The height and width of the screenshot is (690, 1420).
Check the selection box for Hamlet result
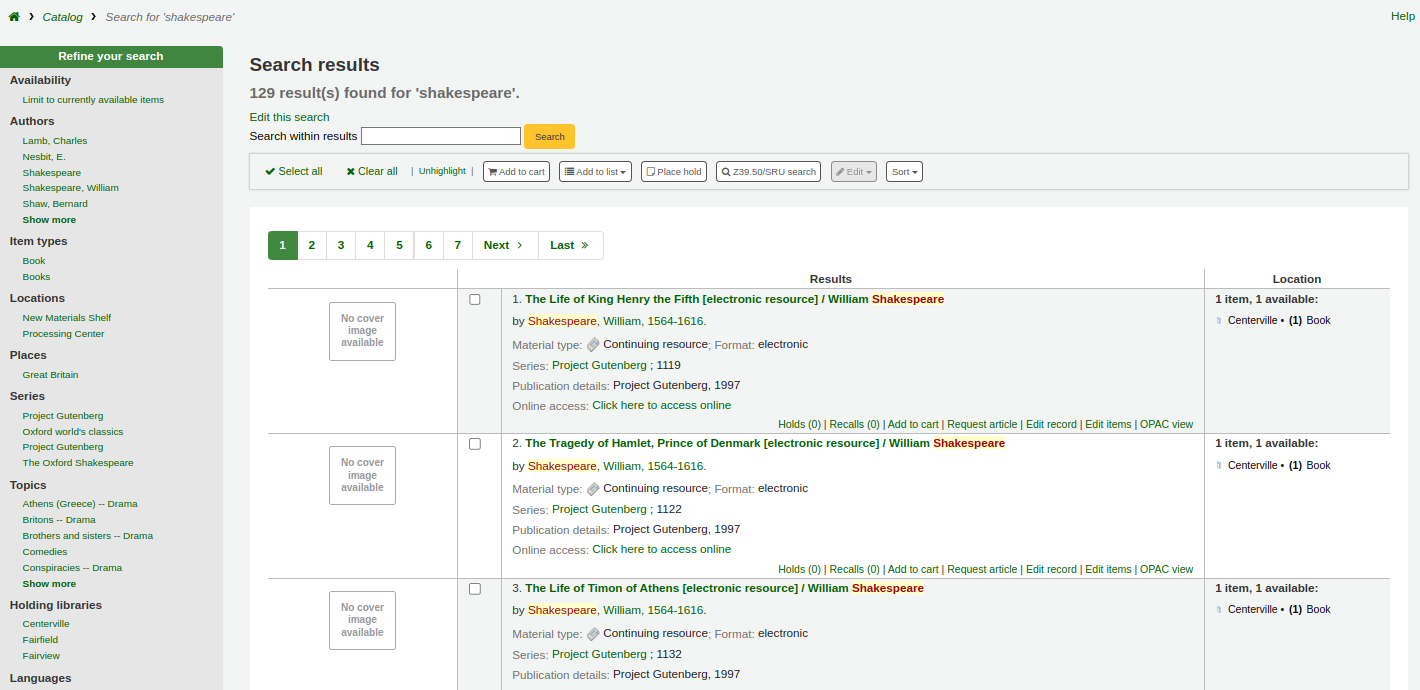(x=475, y=443)
